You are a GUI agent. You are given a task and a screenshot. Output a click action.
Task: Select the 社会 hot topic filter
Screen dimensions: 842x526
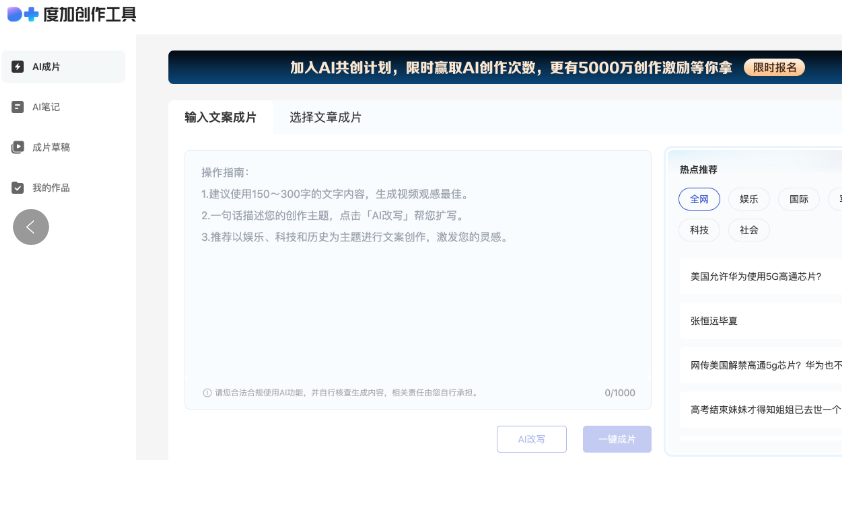(x=749, y=230)
